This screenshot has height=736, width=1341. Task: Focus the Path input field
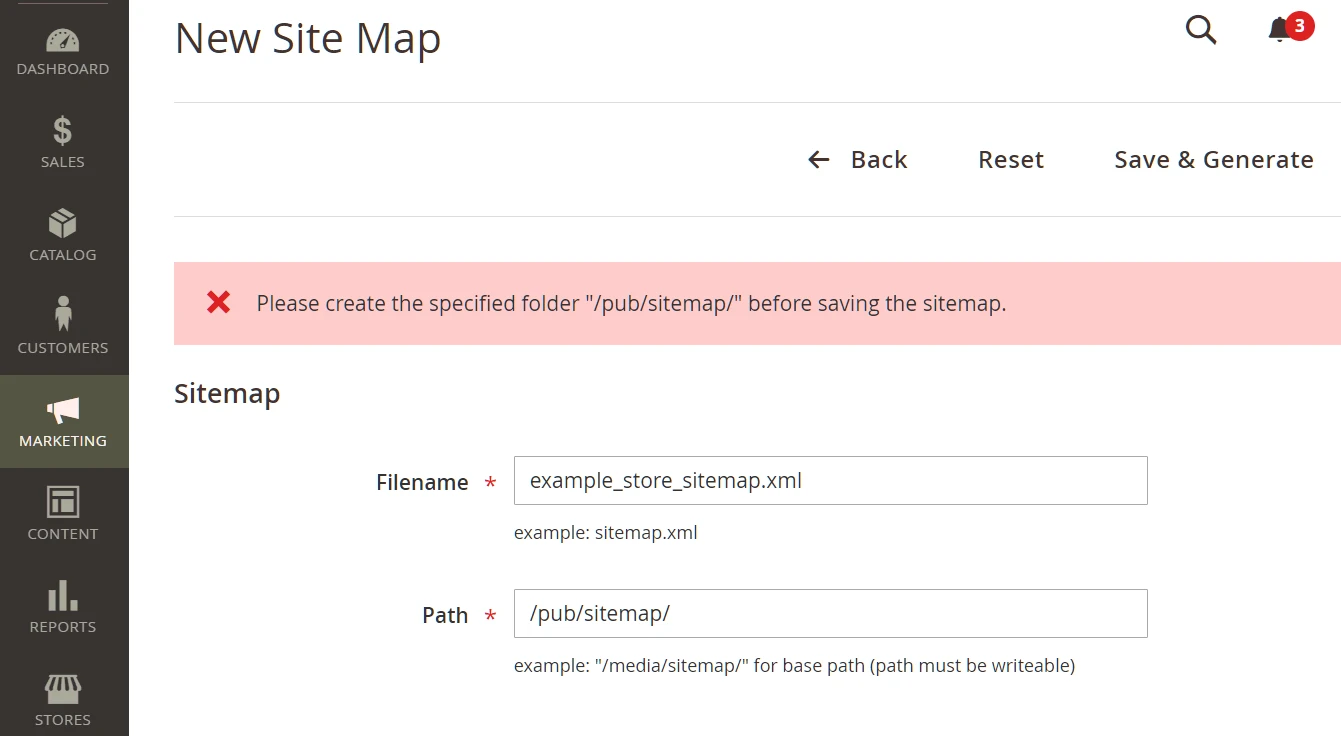[x=830, y=614]
